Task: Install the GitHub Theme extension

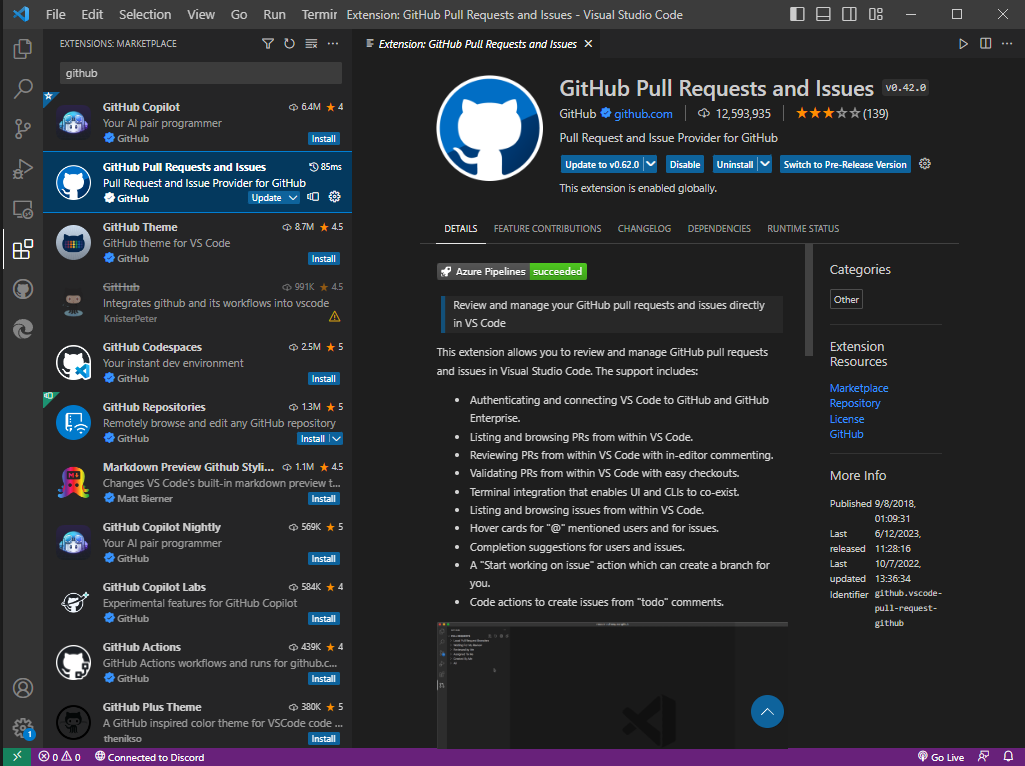Action: (324, 259)
